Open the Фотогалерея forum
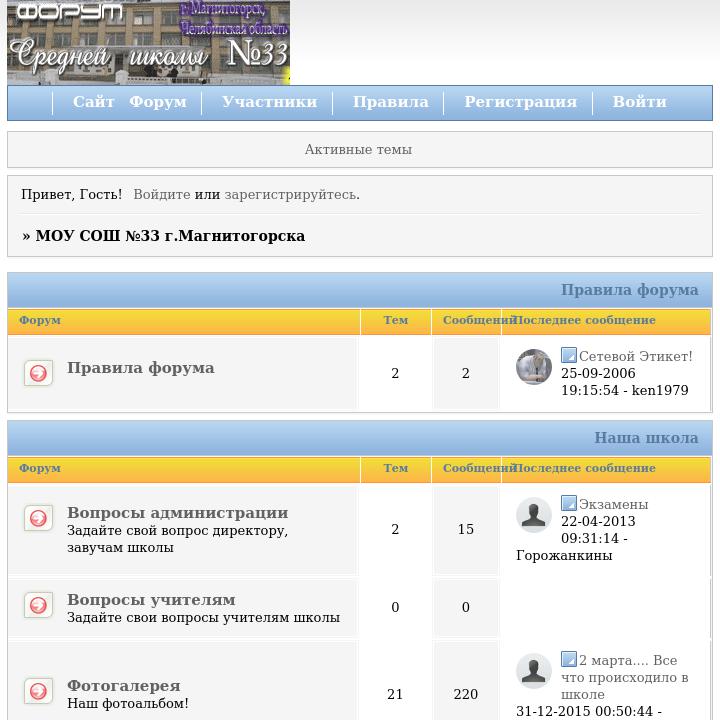 [x=124, y=686]
